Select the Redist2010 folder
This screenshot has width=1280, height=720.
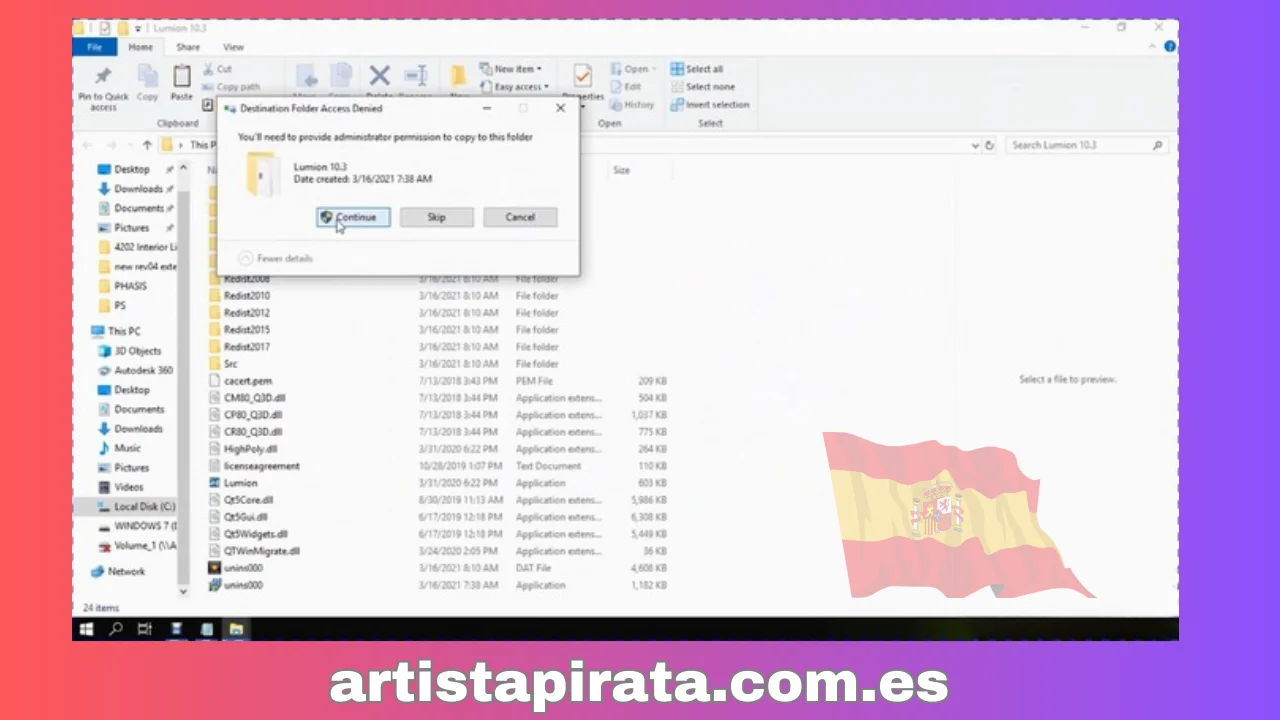(x=246, y=296)
